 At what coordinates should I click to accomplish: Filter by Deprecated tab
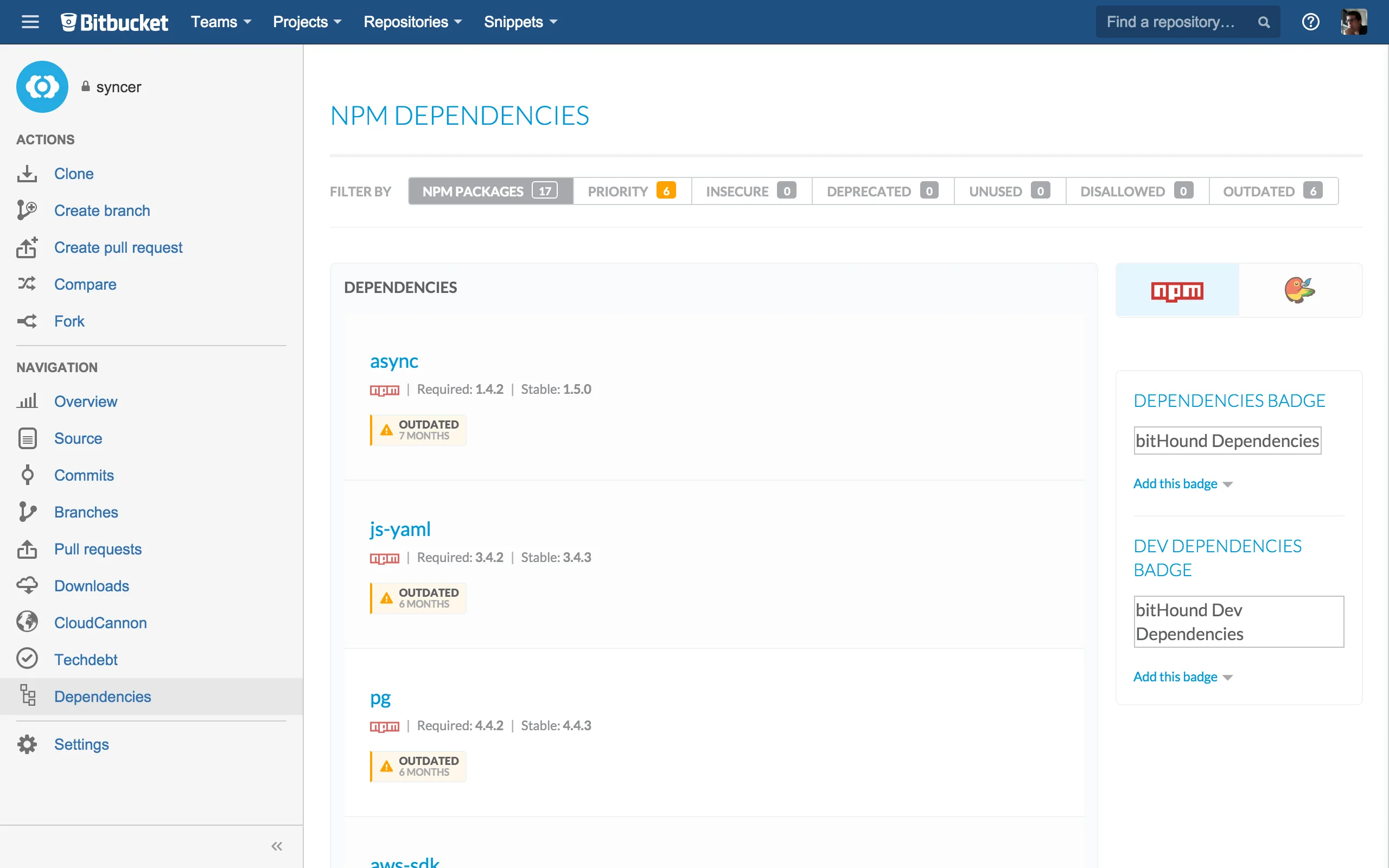click(883, 191)
